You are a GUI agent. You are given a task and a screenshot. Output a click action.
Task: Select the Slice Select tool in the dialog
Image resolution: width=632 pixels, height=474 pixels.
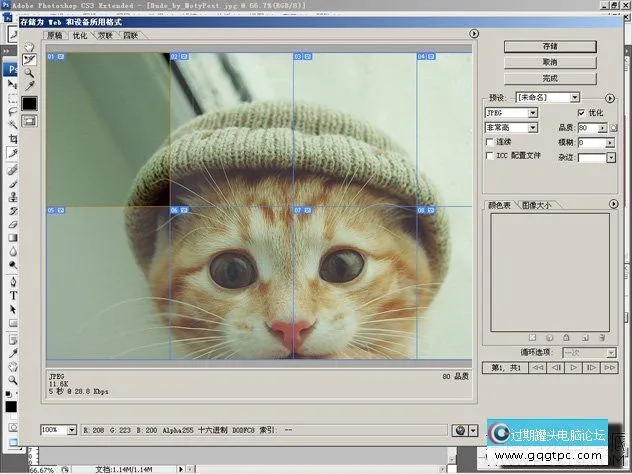click(29, 60)
